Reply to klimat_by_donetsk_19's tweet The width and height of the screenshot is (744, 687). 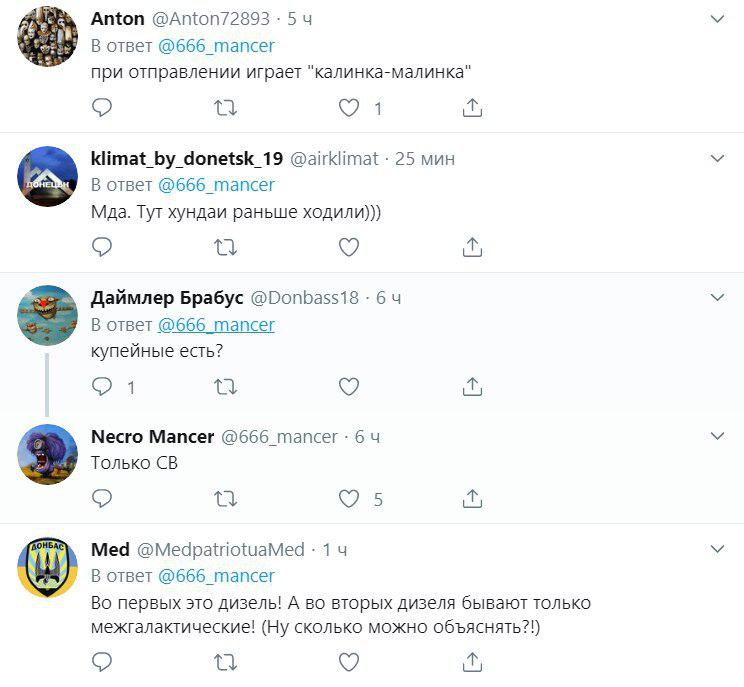pyautogui.click(x=101, y=246)
